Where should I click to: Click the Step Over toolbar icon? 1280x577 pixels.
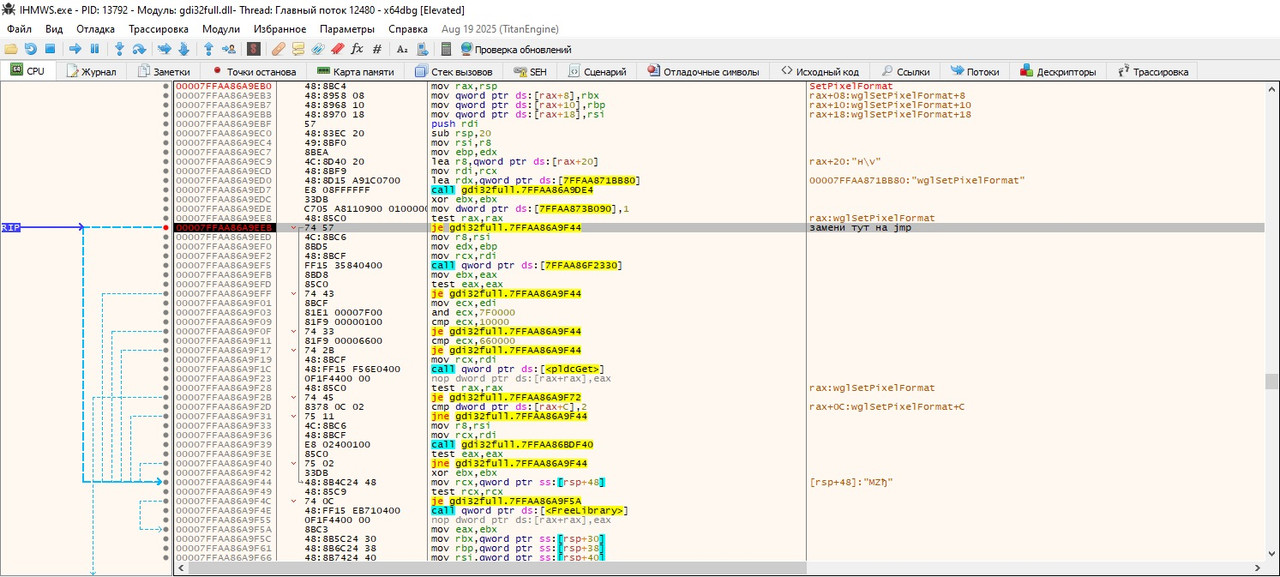tap(139, 49)
